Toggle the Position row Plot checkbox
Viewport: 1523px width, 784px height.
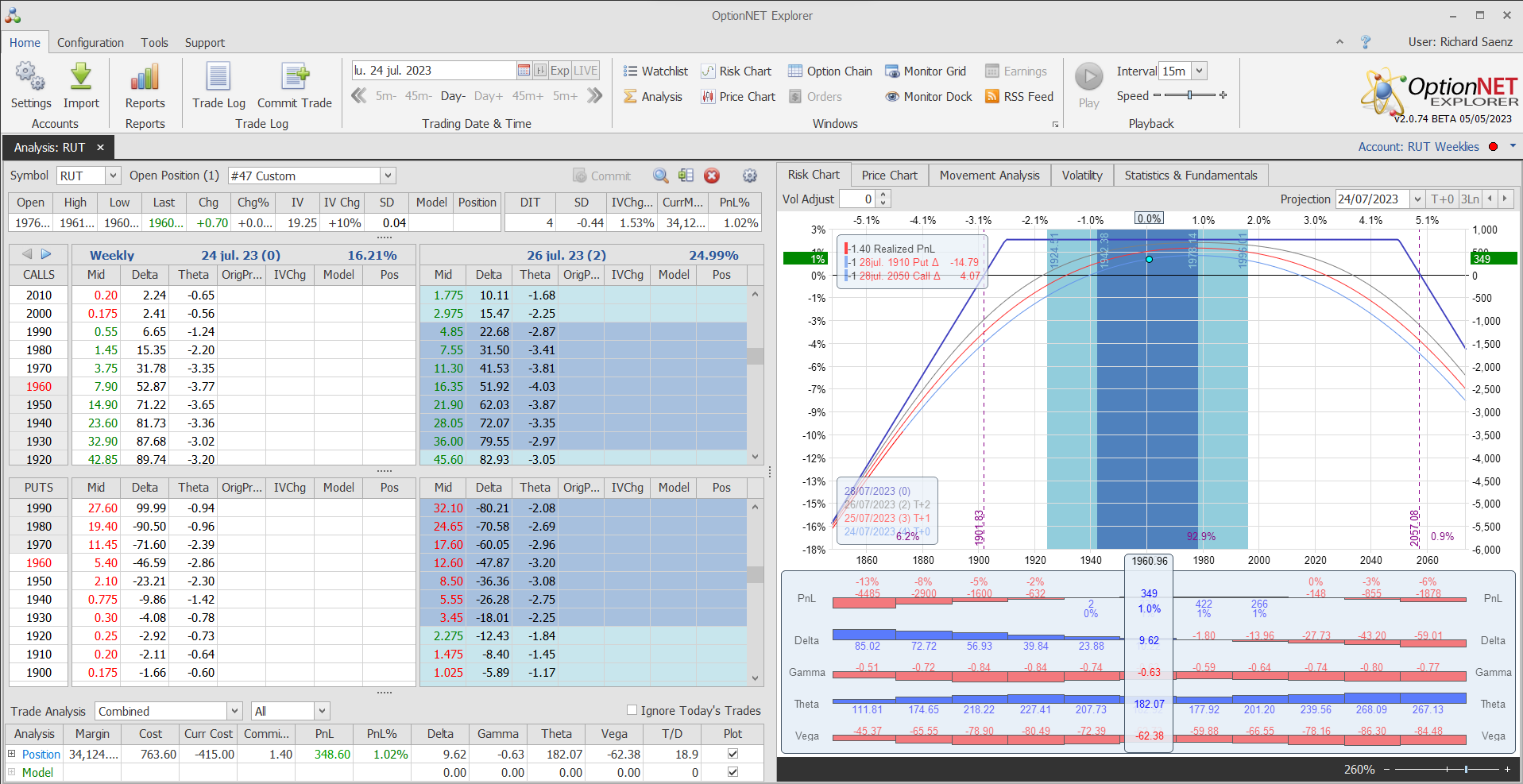pos(733,754)
